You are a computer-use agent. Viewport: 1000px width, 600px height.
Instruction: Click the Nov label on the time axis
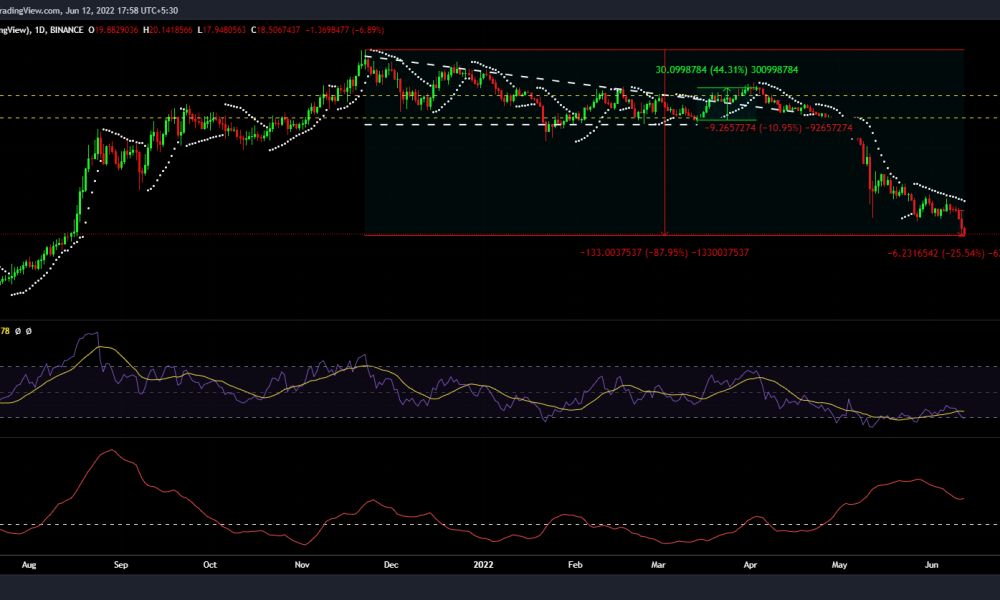click(x=302, y=565)
